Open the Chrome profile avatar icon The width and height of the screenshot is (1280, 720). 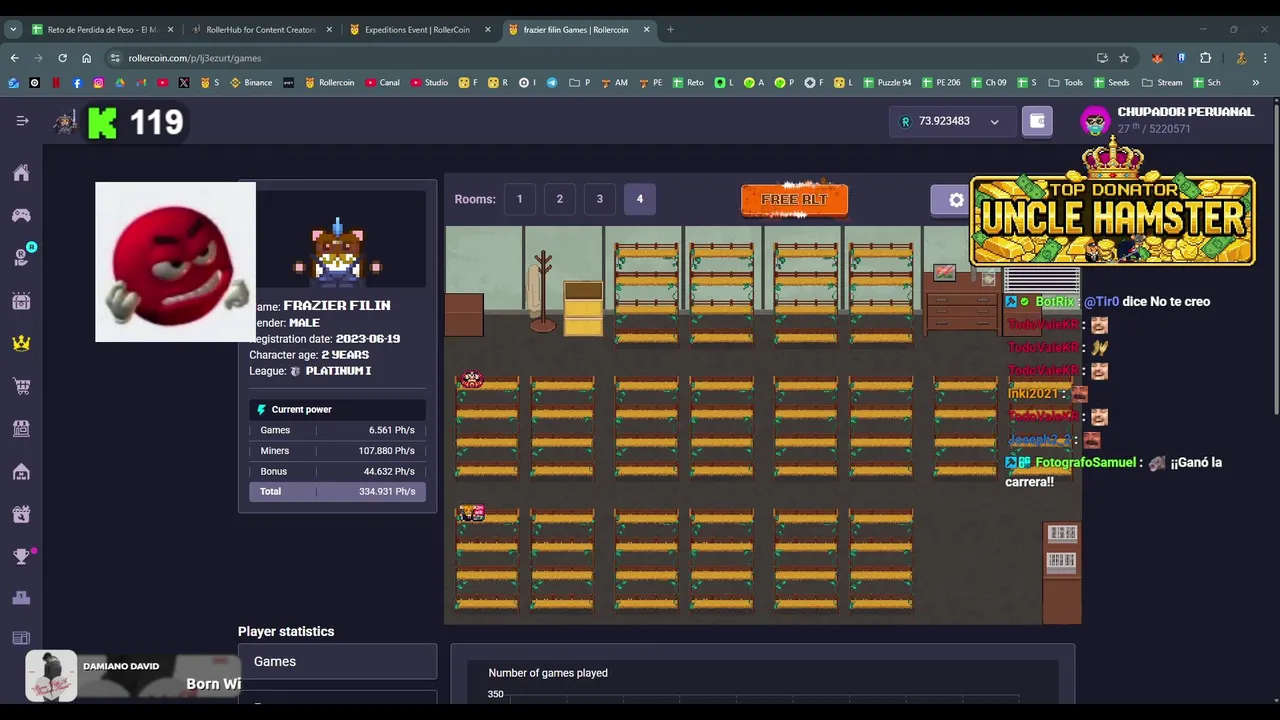(1241, 58)
